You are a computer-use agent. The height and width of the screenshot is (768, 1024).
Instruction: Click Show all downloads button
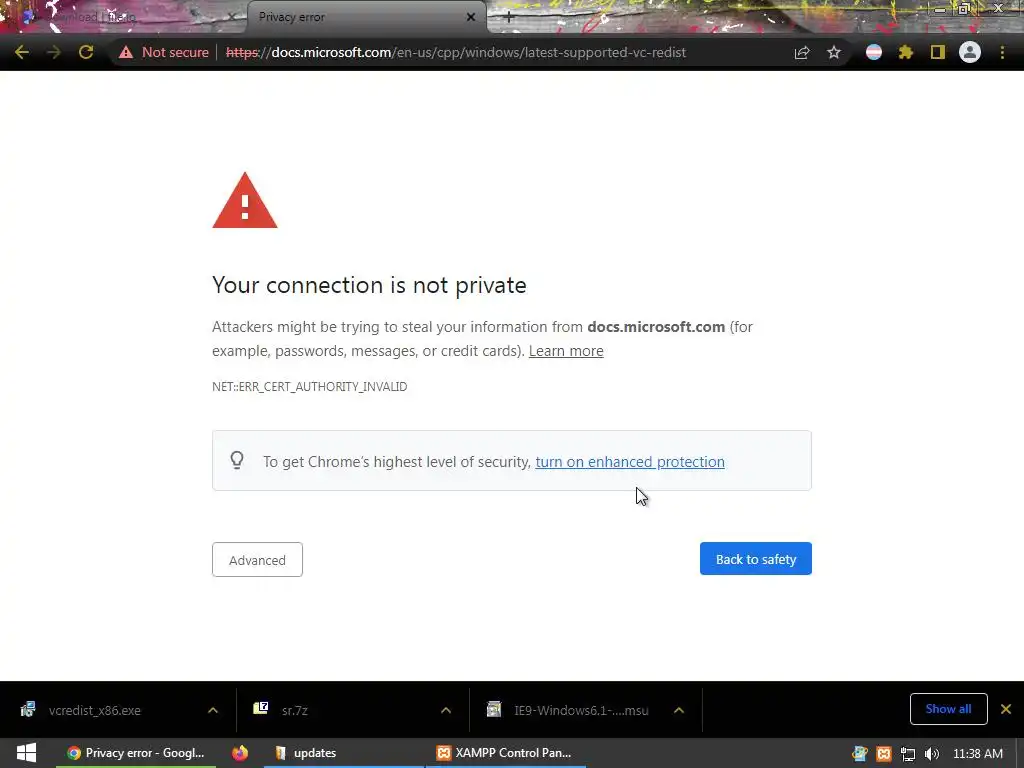click(x=948, y=709)
